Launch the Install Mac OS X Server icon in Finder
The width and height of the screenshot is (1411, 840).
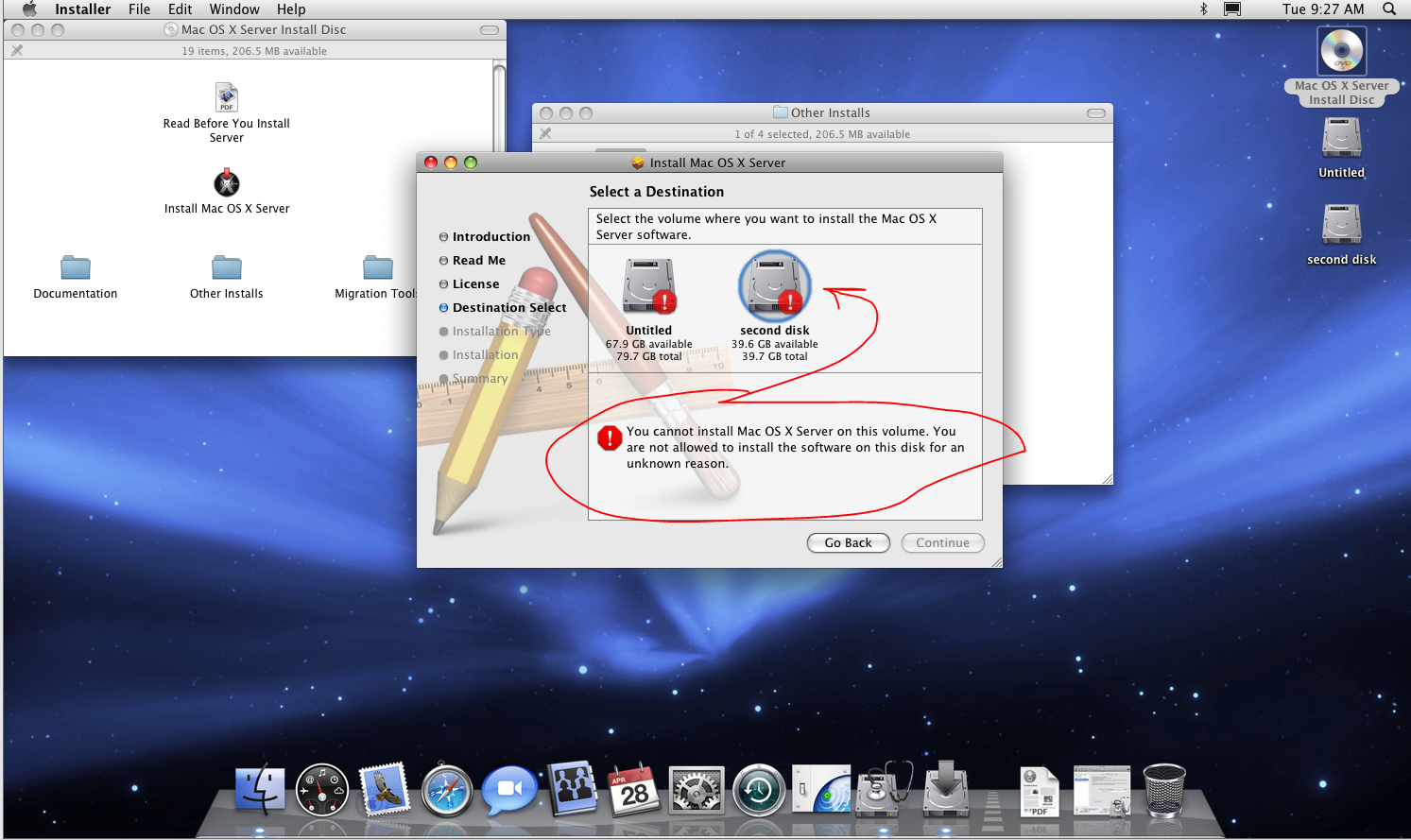(227, 182)
